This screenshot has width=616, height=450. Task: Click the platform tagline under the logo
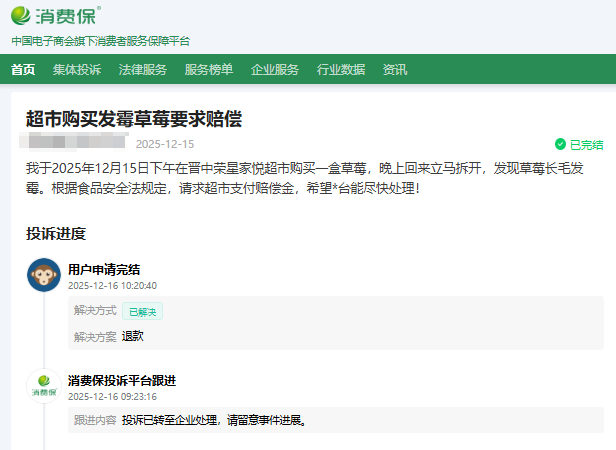(100, 41)
